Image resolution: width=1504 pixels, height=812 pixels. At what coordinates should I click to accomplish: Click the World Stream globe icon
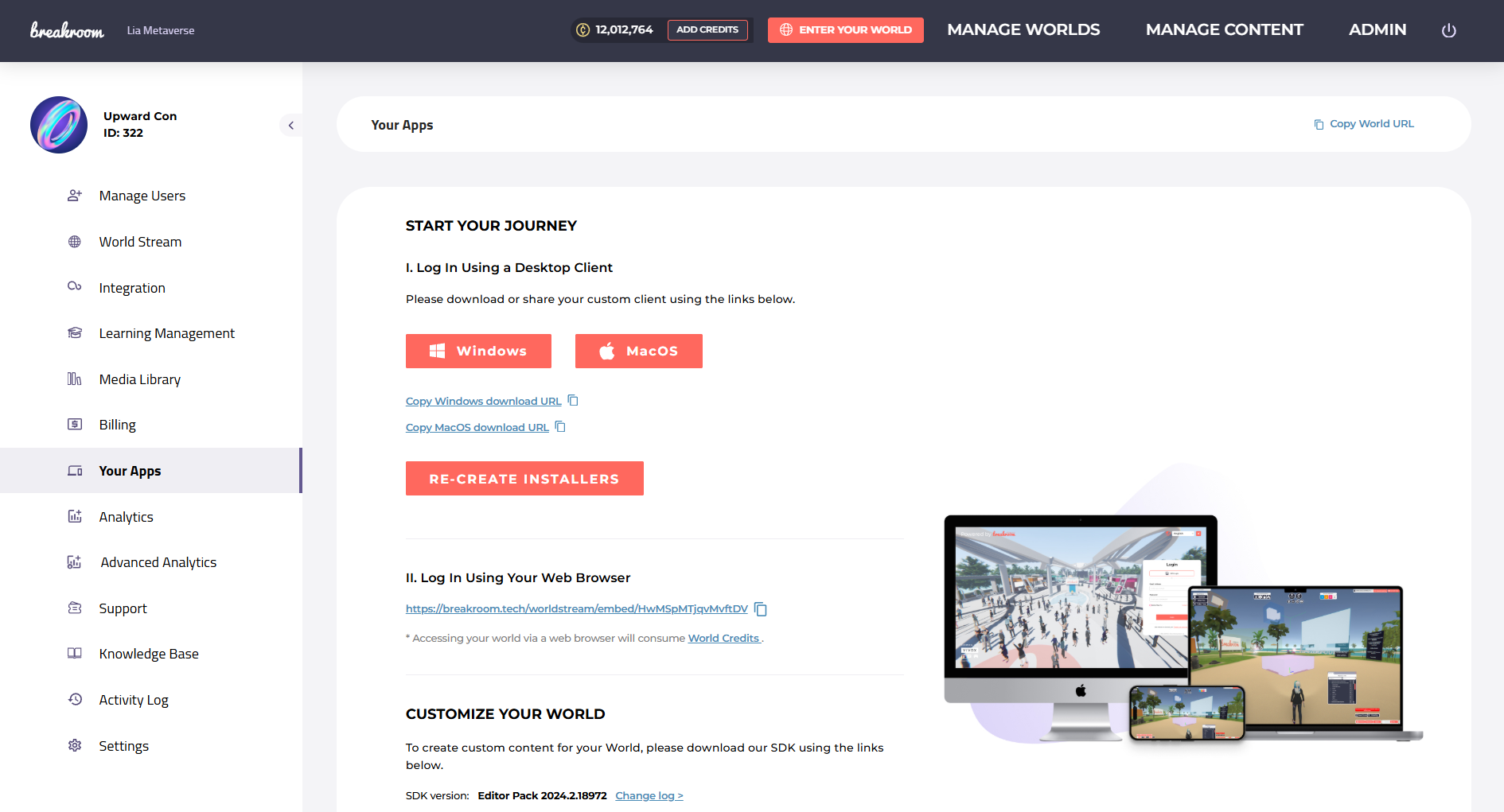75,242
